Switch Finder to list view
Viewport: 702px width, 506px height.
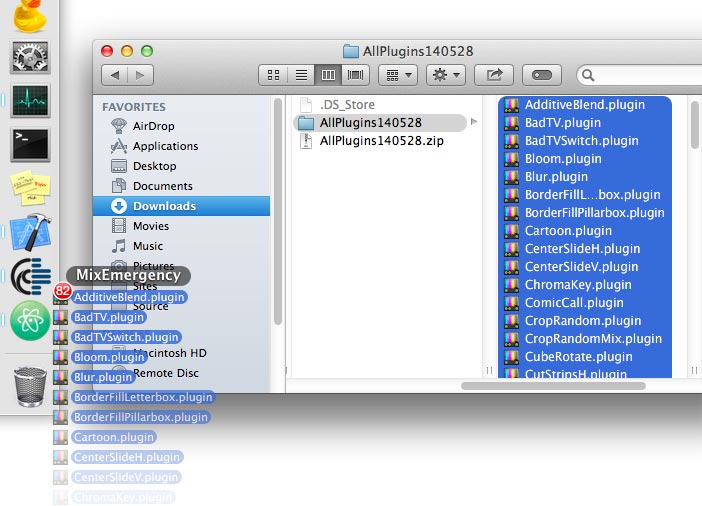(x=301, y=75)
